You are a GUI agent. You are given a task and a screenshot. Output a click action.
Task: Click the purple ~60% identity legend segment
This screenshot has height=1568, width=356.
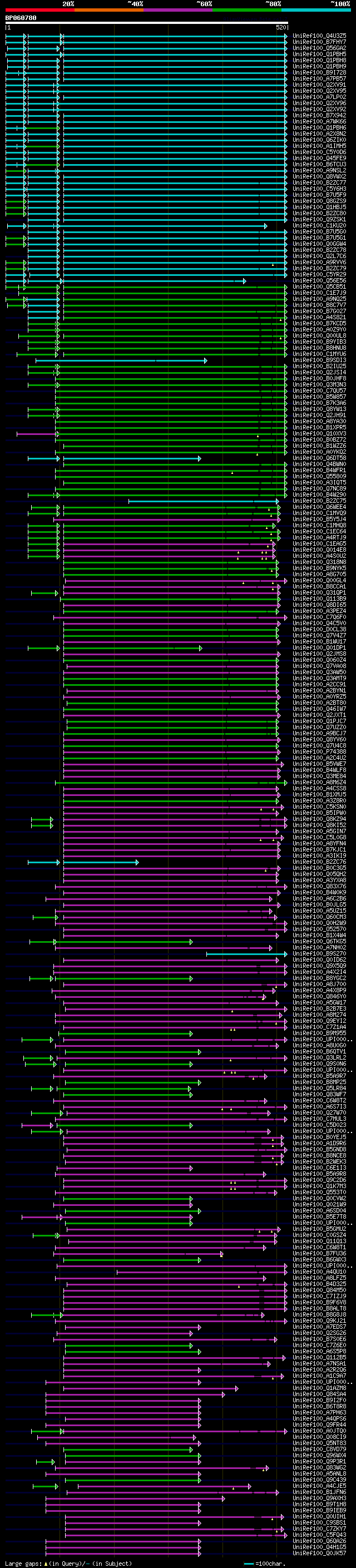click(179, 10)
